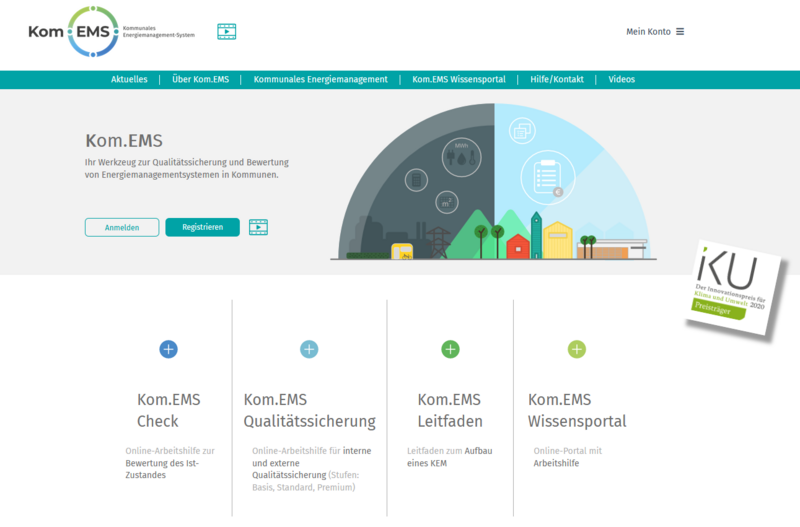Open Hilfe/Kontakt in navigation
Viewport: 800px width, 527px height.
557,80
